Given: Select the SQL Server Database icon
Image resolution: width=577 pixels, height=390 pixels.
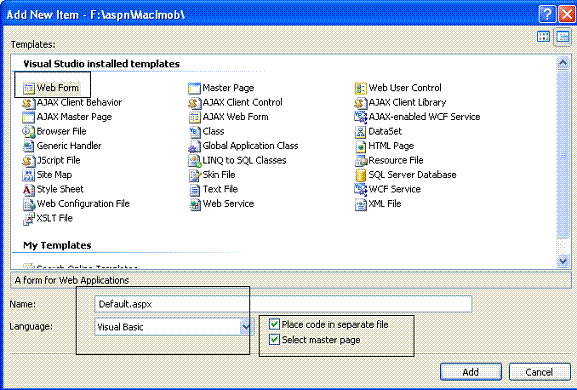Looking at the screenshot, I should 361,175.
